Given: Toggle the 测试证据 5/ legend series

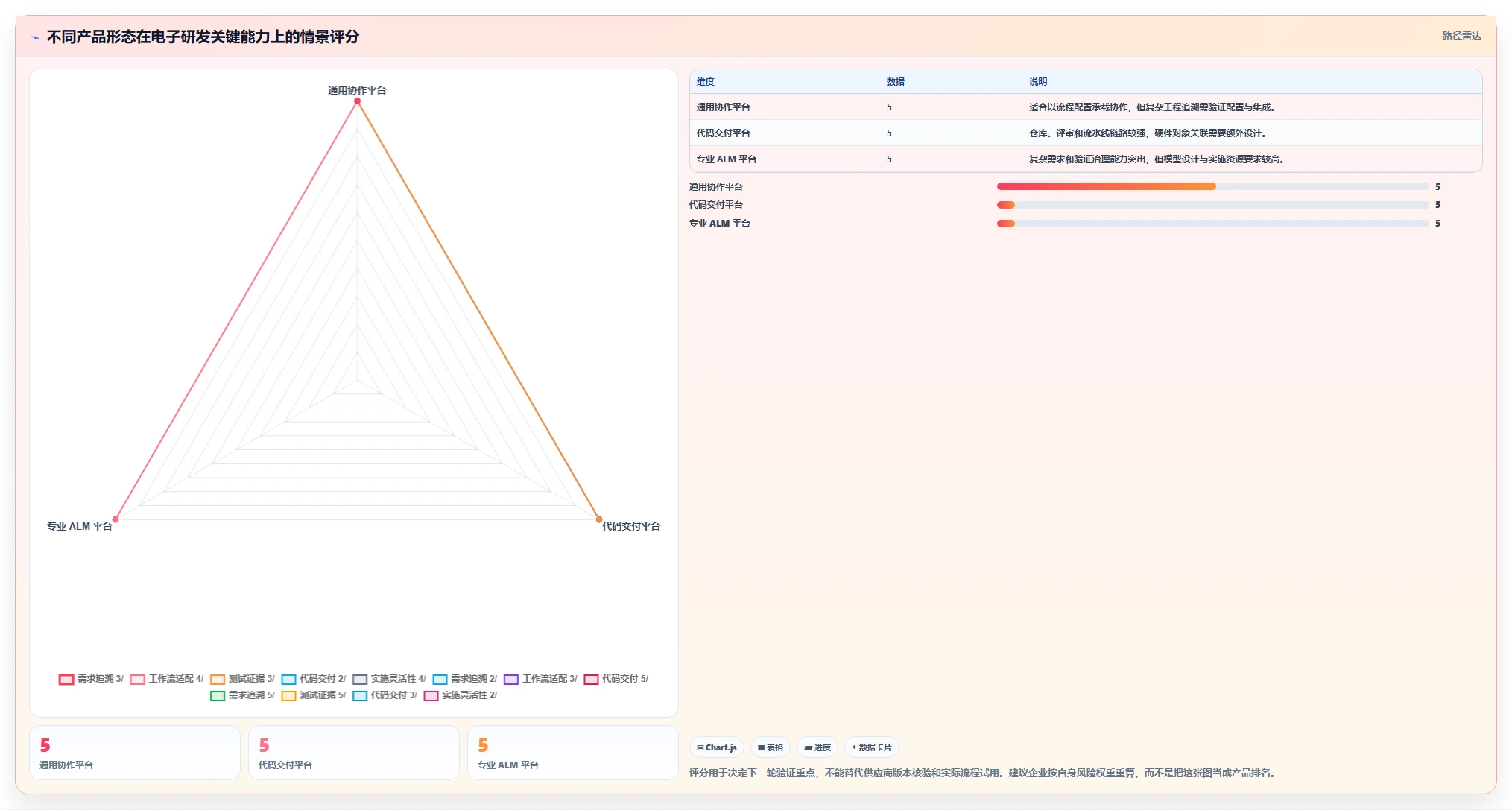Looking at the screenshot, I should tap(313, 695).
